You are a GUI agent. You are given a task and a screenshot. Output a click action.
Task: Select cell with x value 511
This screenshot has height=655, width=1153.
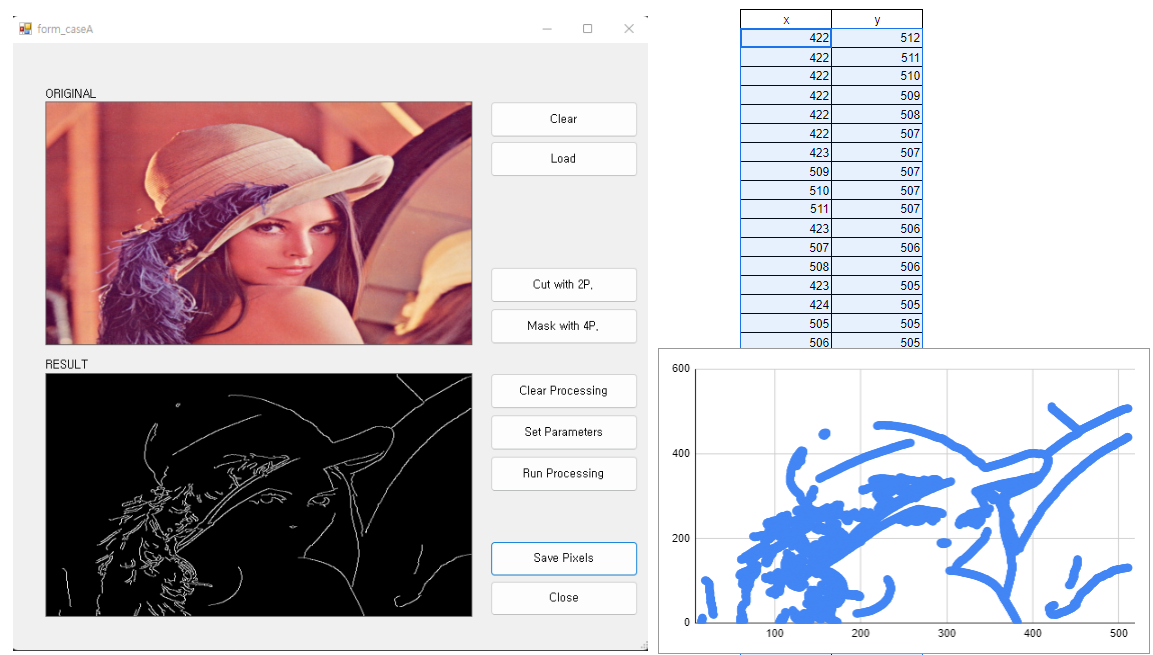(786, 210)
